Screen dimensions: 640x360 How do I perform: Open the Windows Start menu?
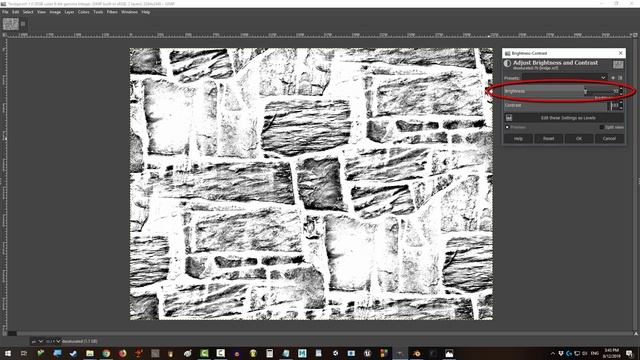8,353
